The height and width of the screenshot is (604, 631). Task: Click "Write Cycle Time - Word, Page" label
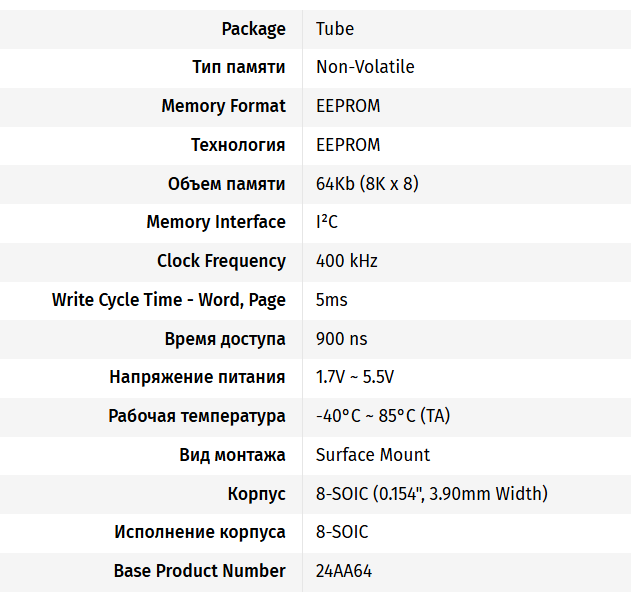point(169,300)
